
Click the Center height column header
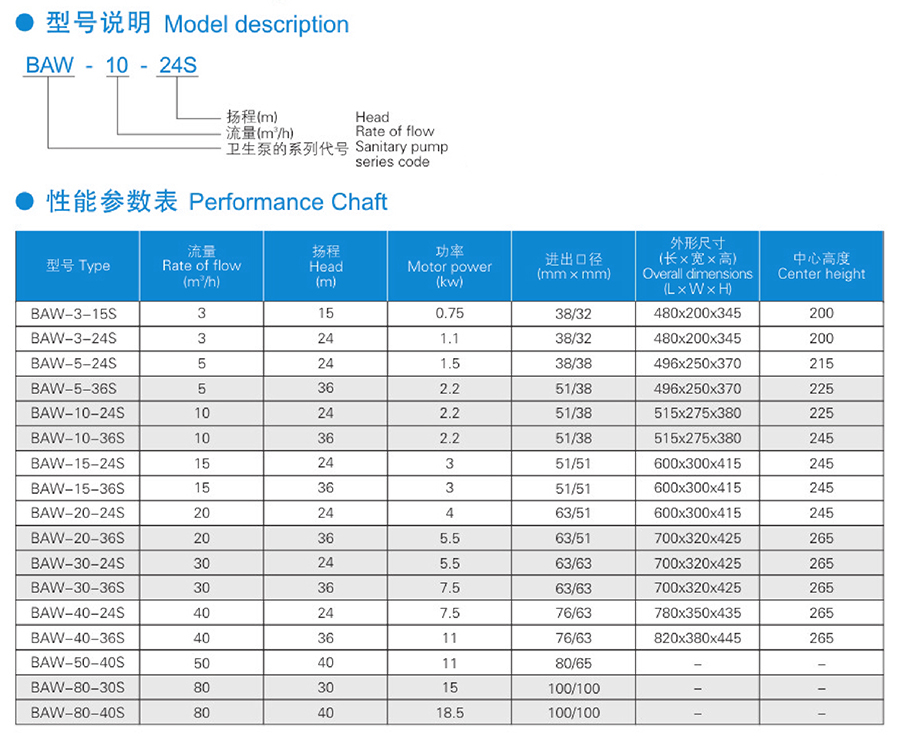pyautogui.click(x=821, y=266)
